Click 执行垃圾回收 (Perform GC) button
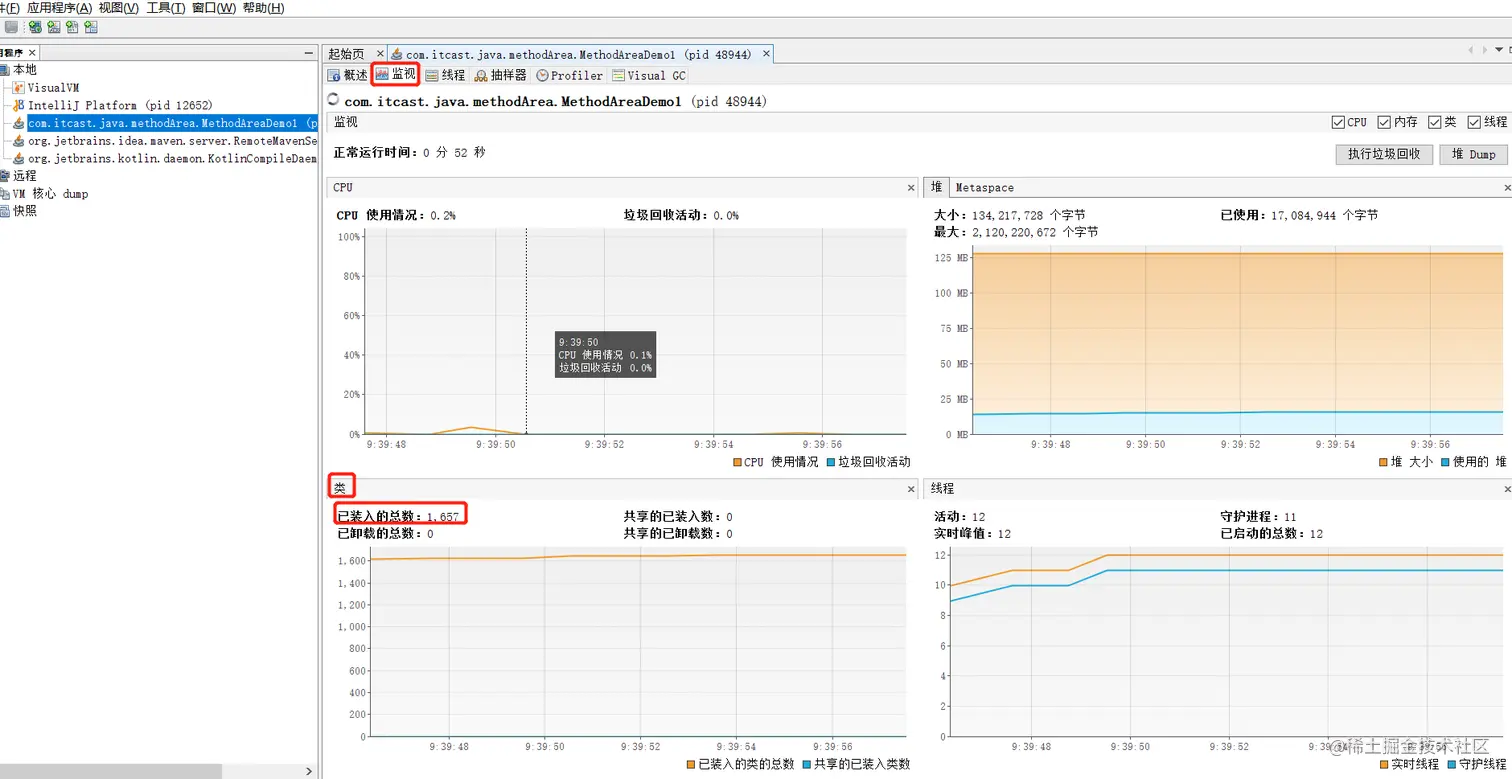The image size is (1512, 779). 1384,154
